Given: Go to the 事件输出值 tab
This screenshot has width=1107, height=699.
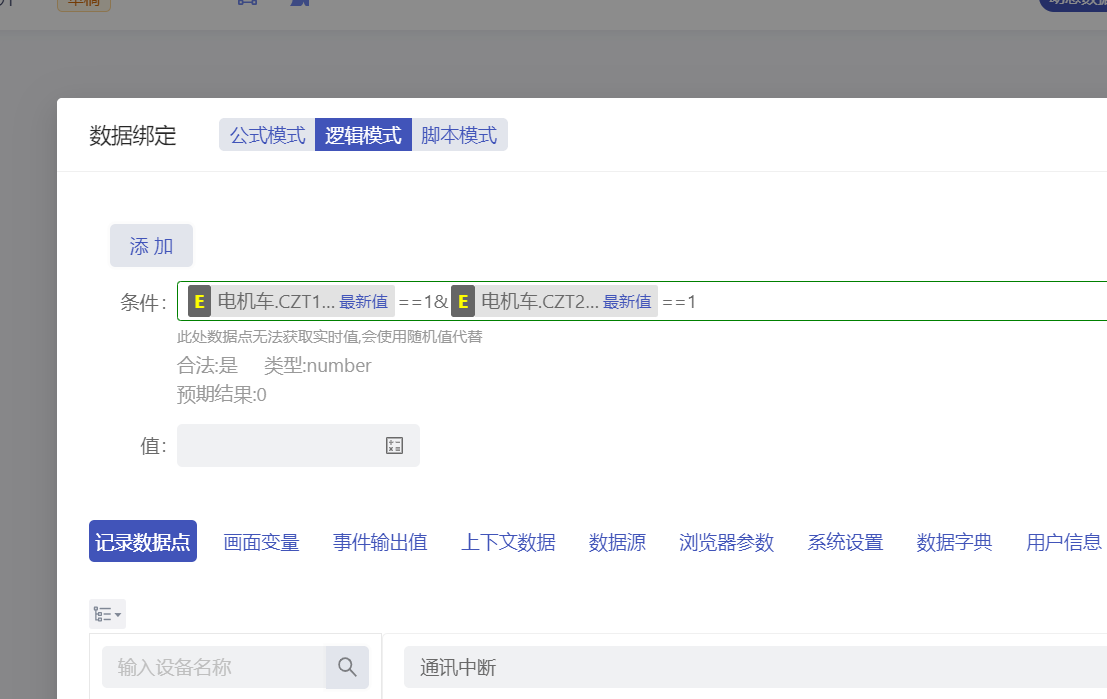Looking at the screenshot, I should [380, 542].
